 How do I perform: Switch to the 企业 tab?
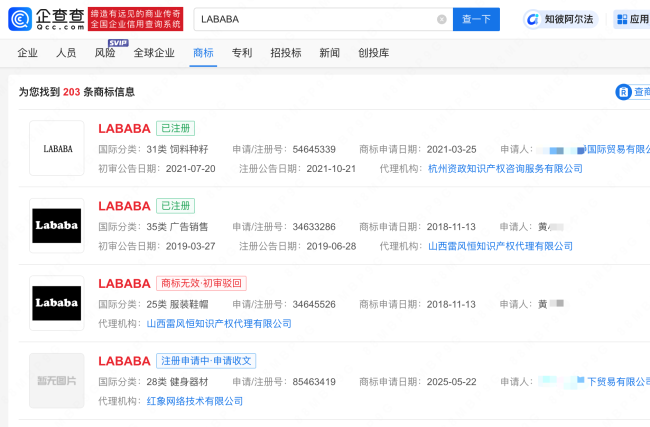27,53
